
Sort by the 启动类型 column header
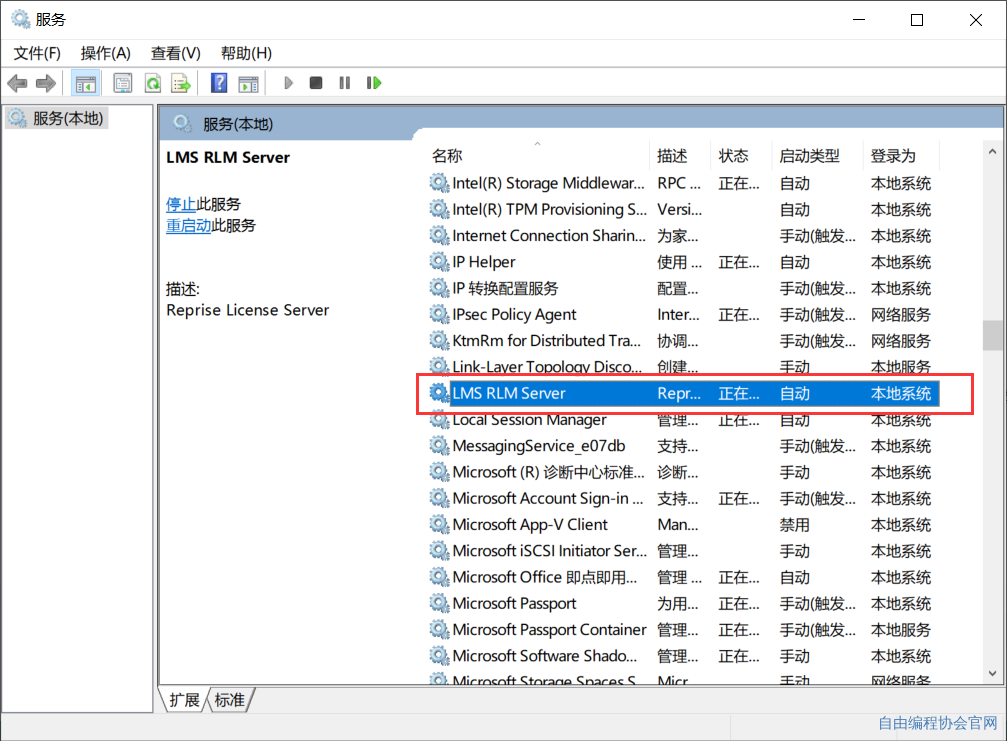(818, 155)
